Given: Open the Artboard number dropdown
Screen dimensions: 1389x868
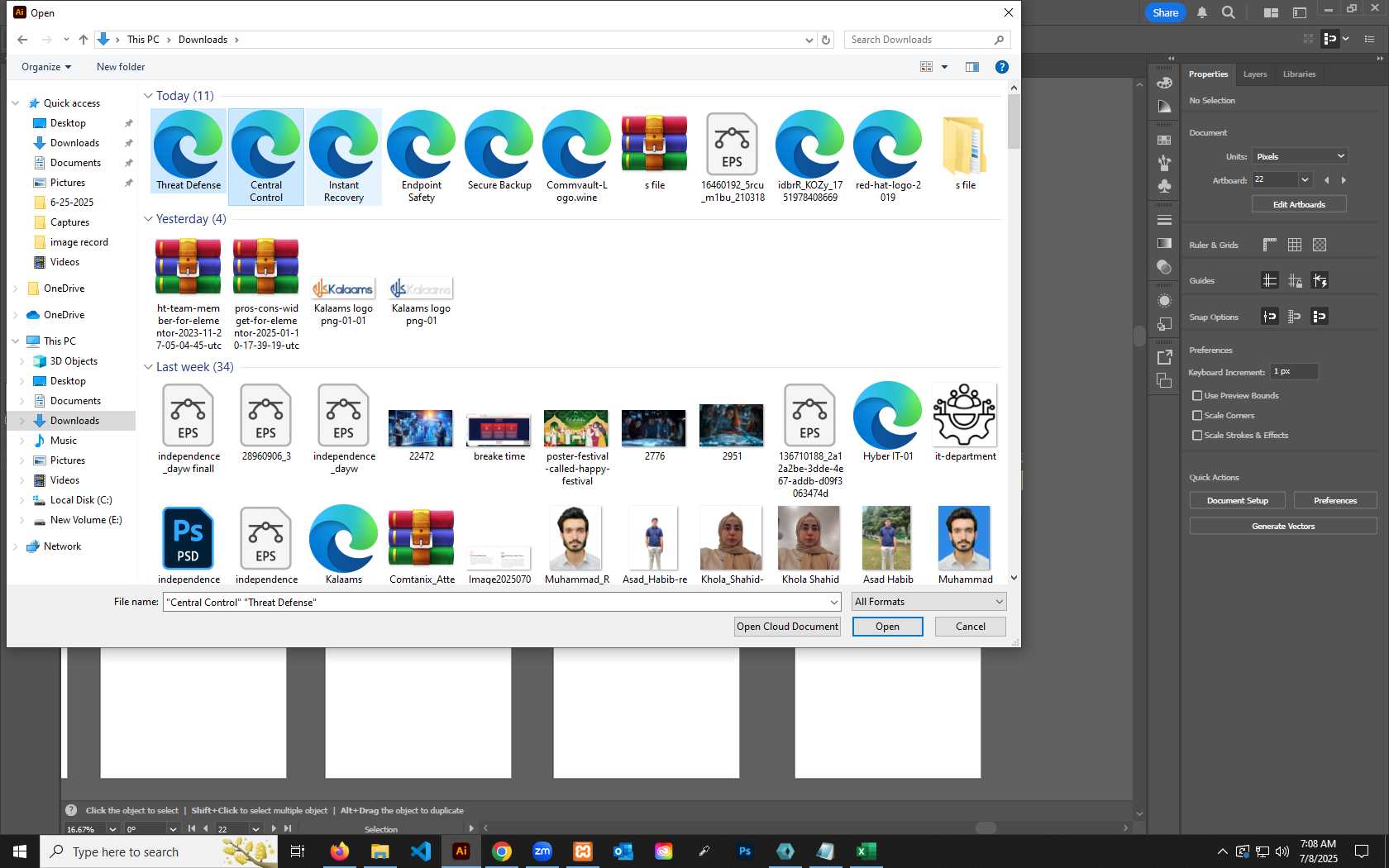Looking at the screenshot, I should [1305, 180].
